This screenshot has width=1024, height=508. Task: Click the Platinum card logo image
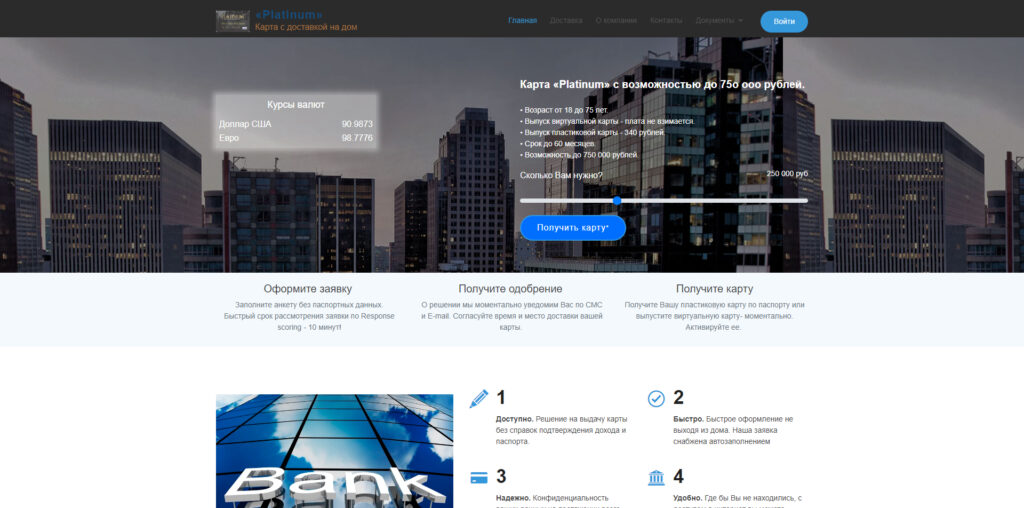pyautogui.click(x=232, y=21)
